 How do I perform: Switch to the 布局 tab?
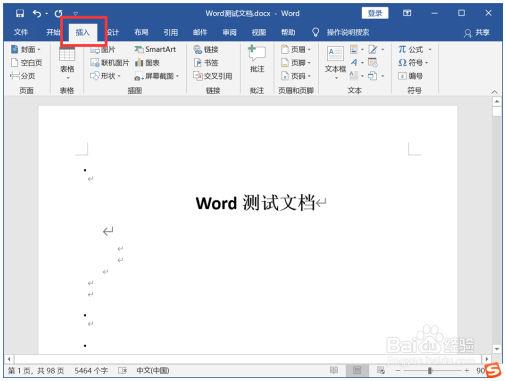(x=141, y=32)
